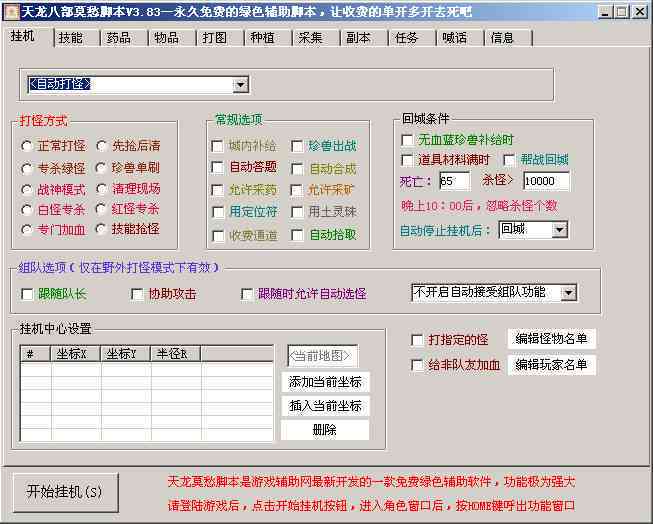Go to the 种植 tab
The height and width of the screenshot is (524, 653).
pyautogui.click(x=268, y=38)
